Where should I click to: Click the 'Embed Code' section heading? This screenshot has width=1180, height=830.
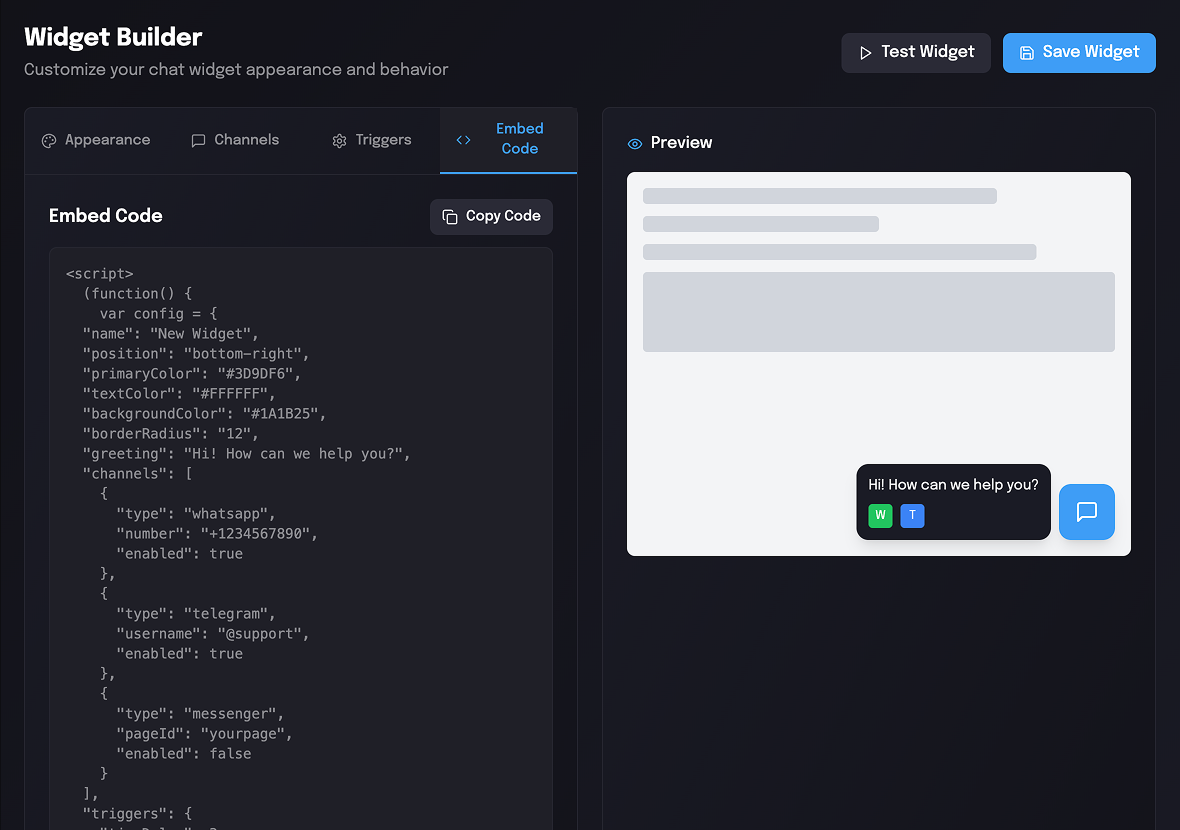pyautogui.click(x=105, y=216)
